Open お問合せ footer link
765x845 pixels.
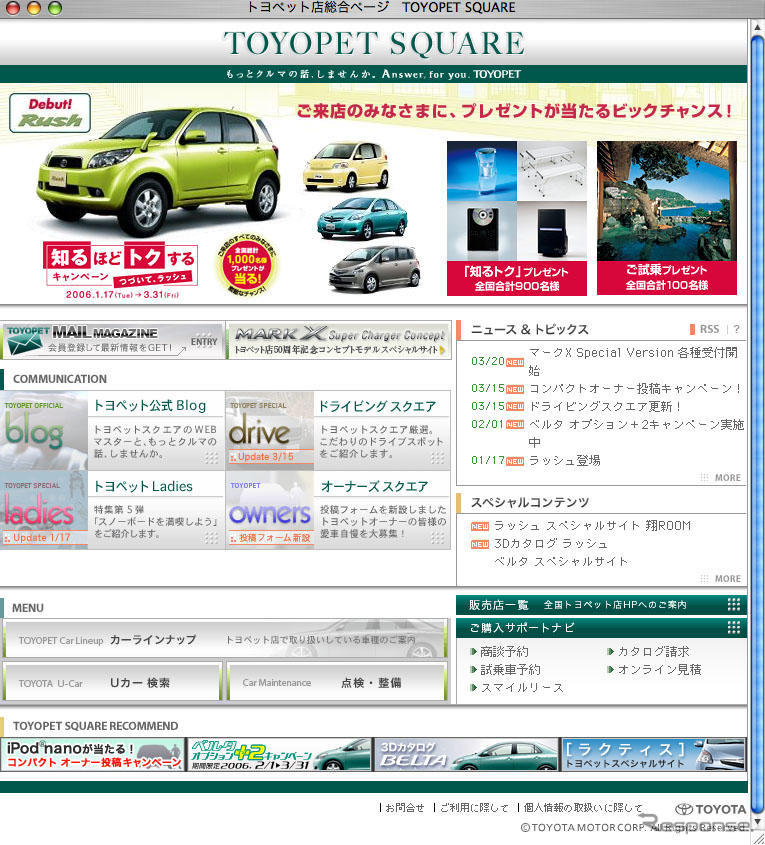click(405, 807)
